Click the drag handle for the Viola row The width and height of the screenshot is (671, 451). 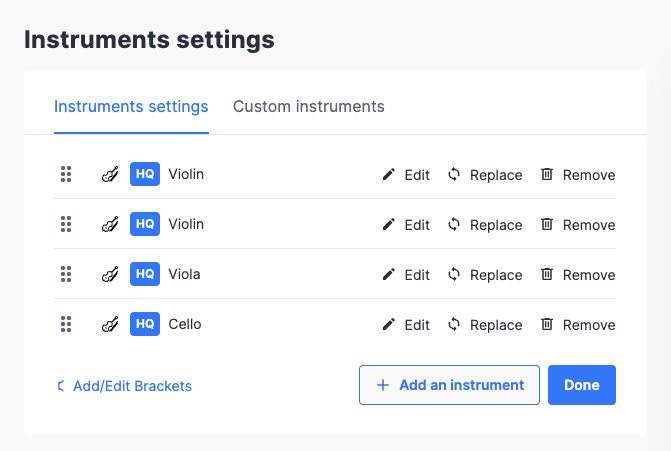[66, 274]
